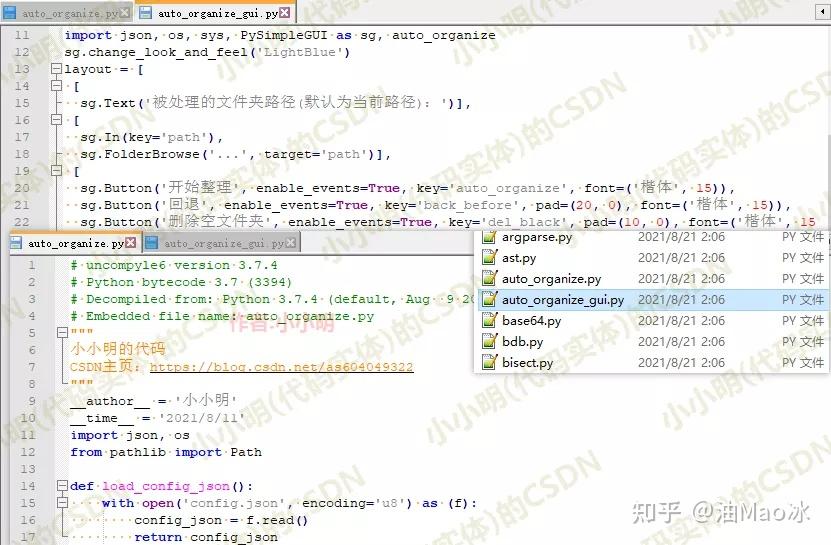This screenshot has width=831, height=545.
Task: Click the argparse.py file icon
Action: tap(489, 237)
